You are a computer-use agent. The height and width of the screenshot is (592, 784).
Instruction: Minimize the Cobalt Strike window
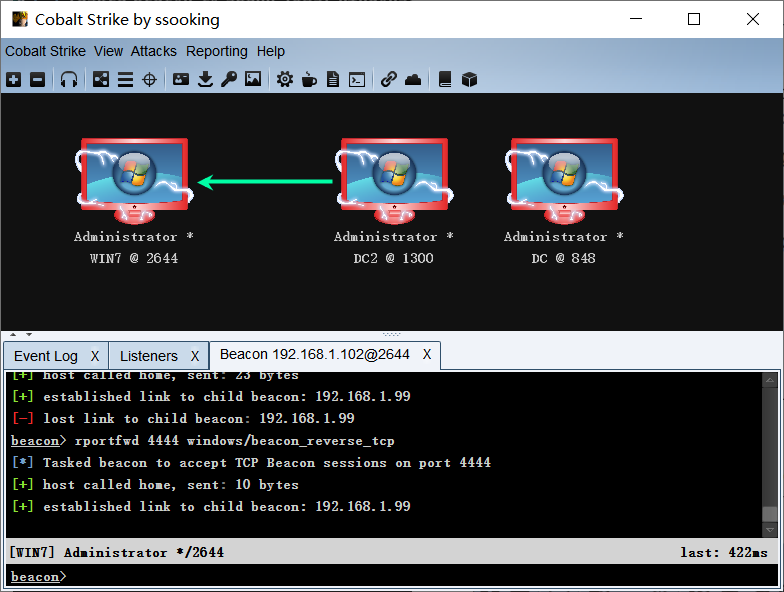636,19
